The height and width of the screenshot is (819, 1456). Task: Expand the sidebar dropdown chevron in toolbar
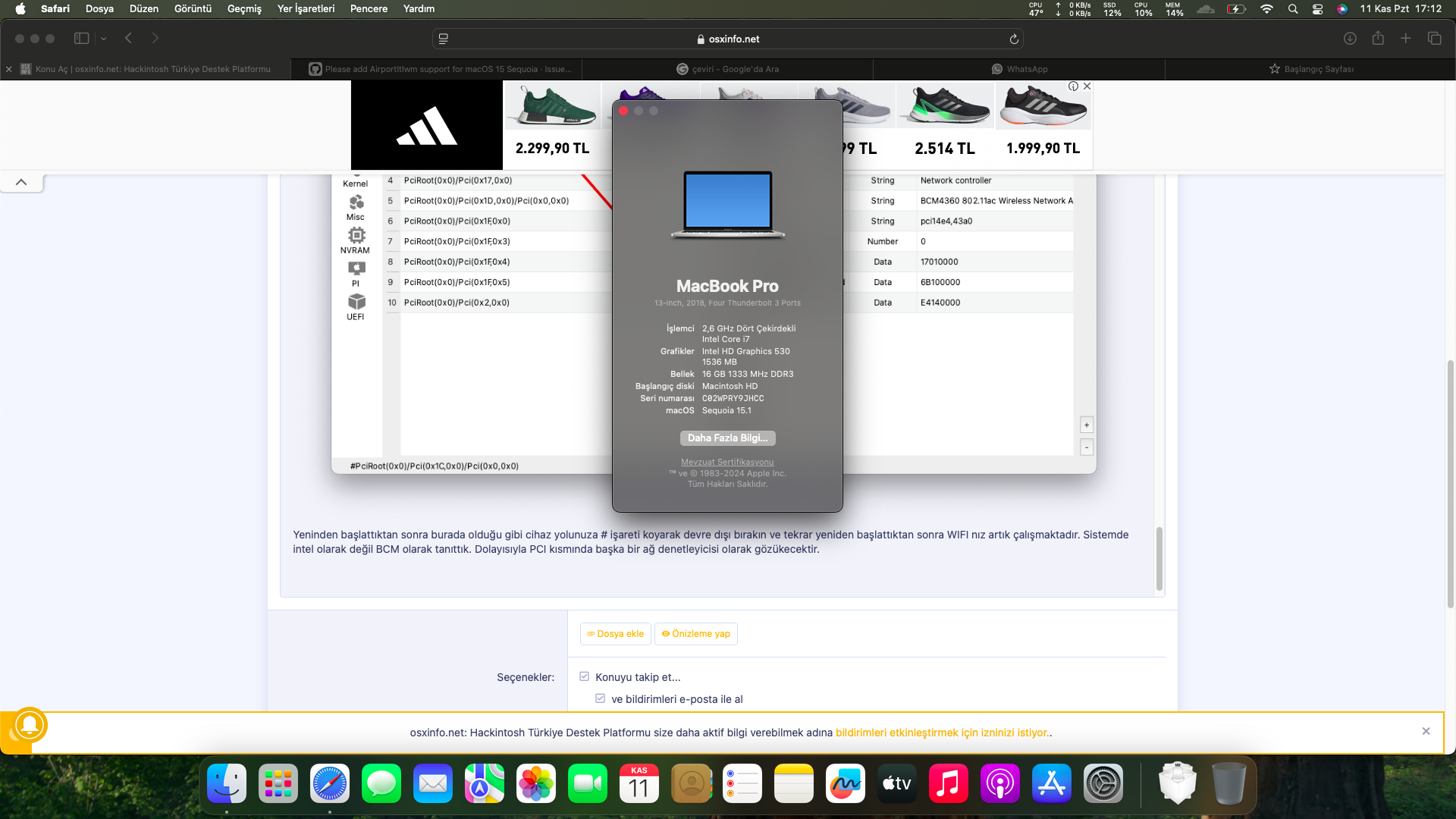coord(103,39)
